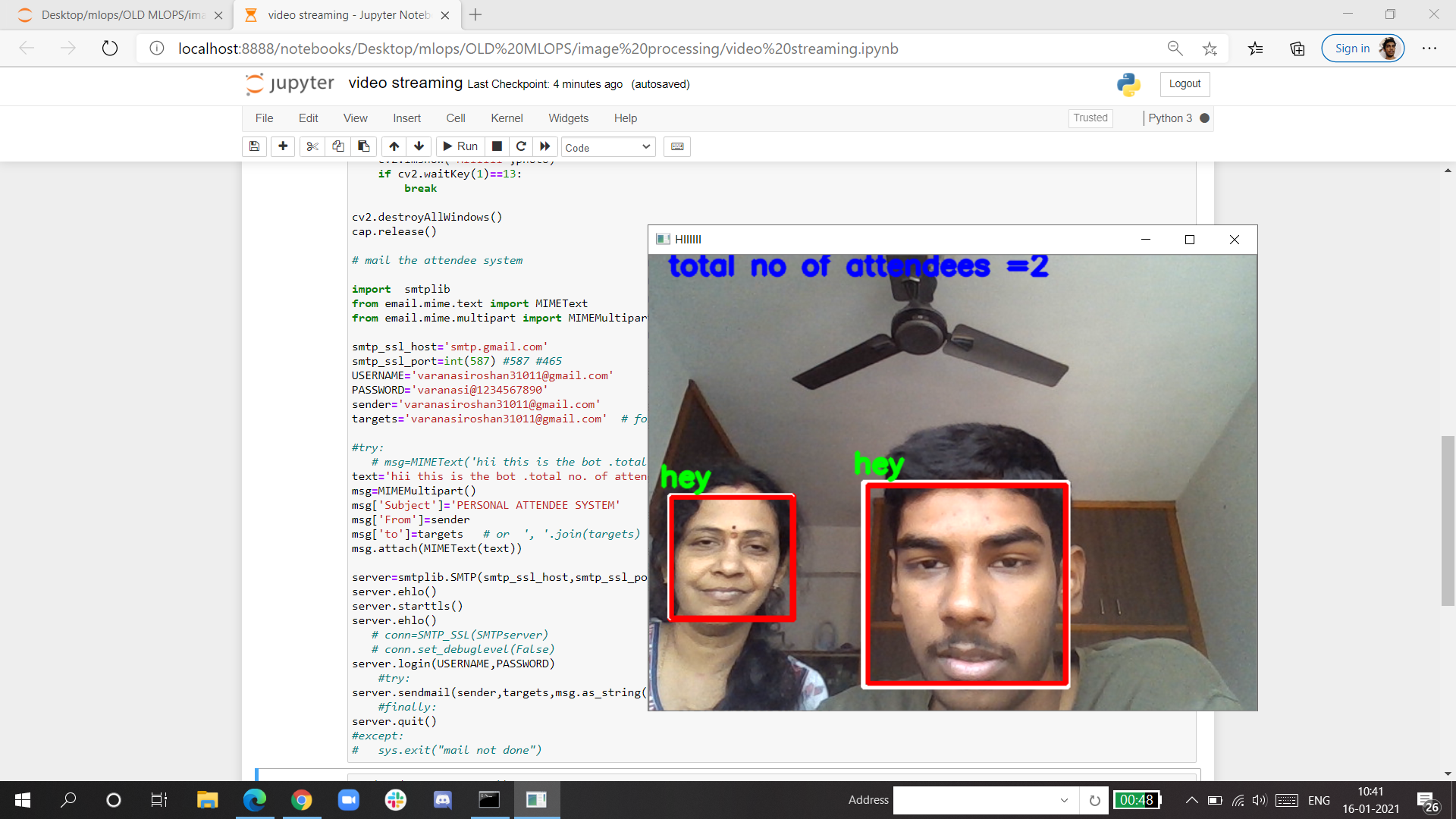Insert a cell below with the plus icon

coord(283,146)
